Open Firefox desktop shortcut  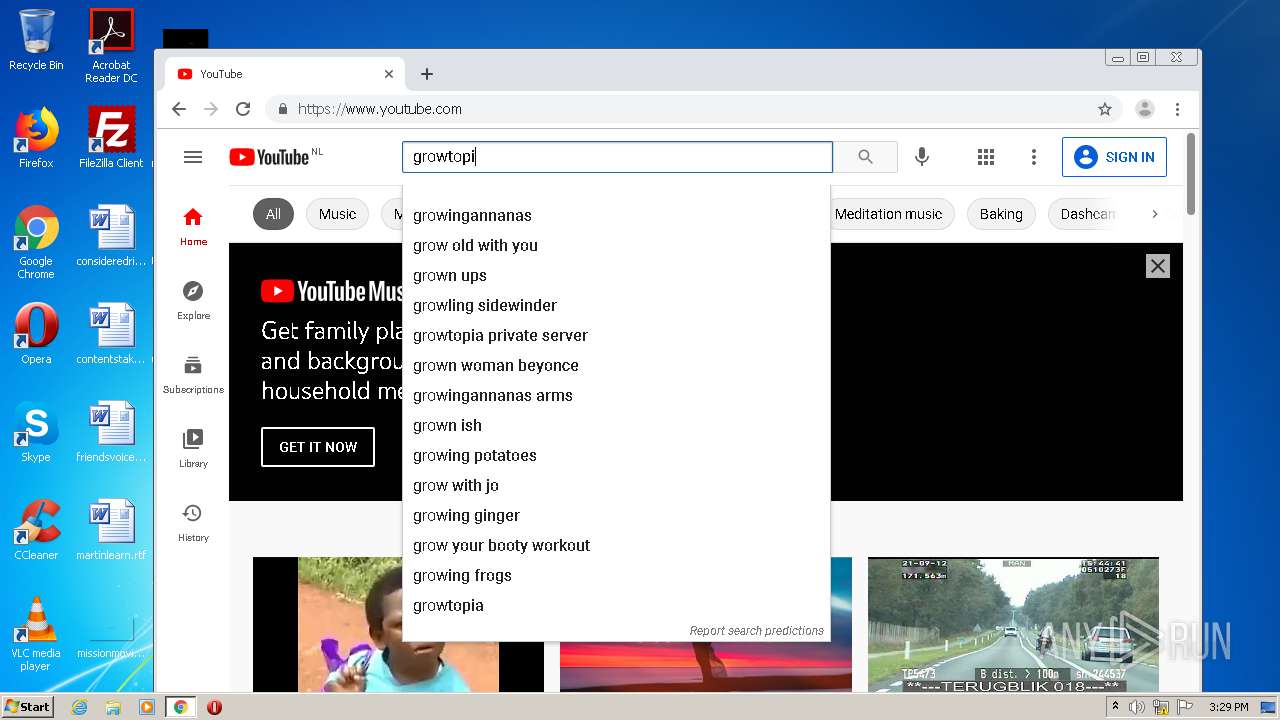pyautogui.click(x=36, y=138)
